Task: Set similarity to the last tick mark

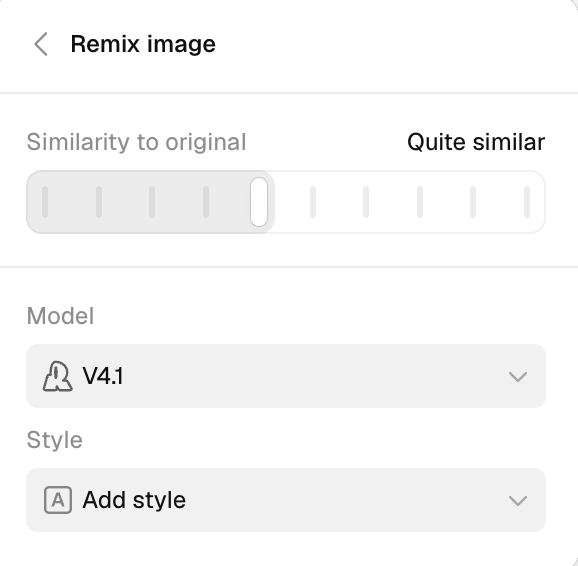Action: point(527,202)
